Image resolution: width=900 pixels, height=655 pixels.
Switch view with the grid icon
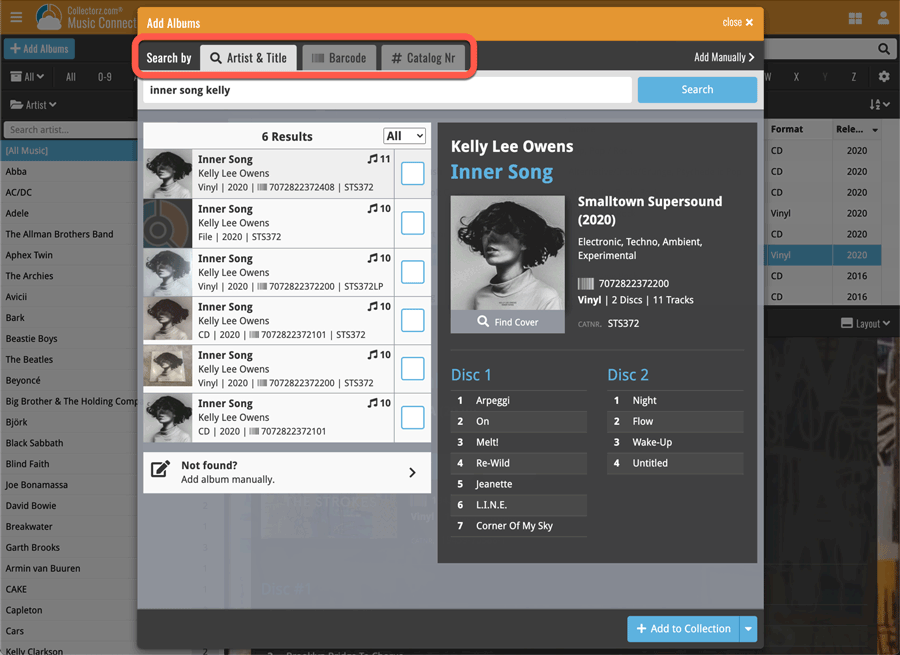tap(855, 18)
